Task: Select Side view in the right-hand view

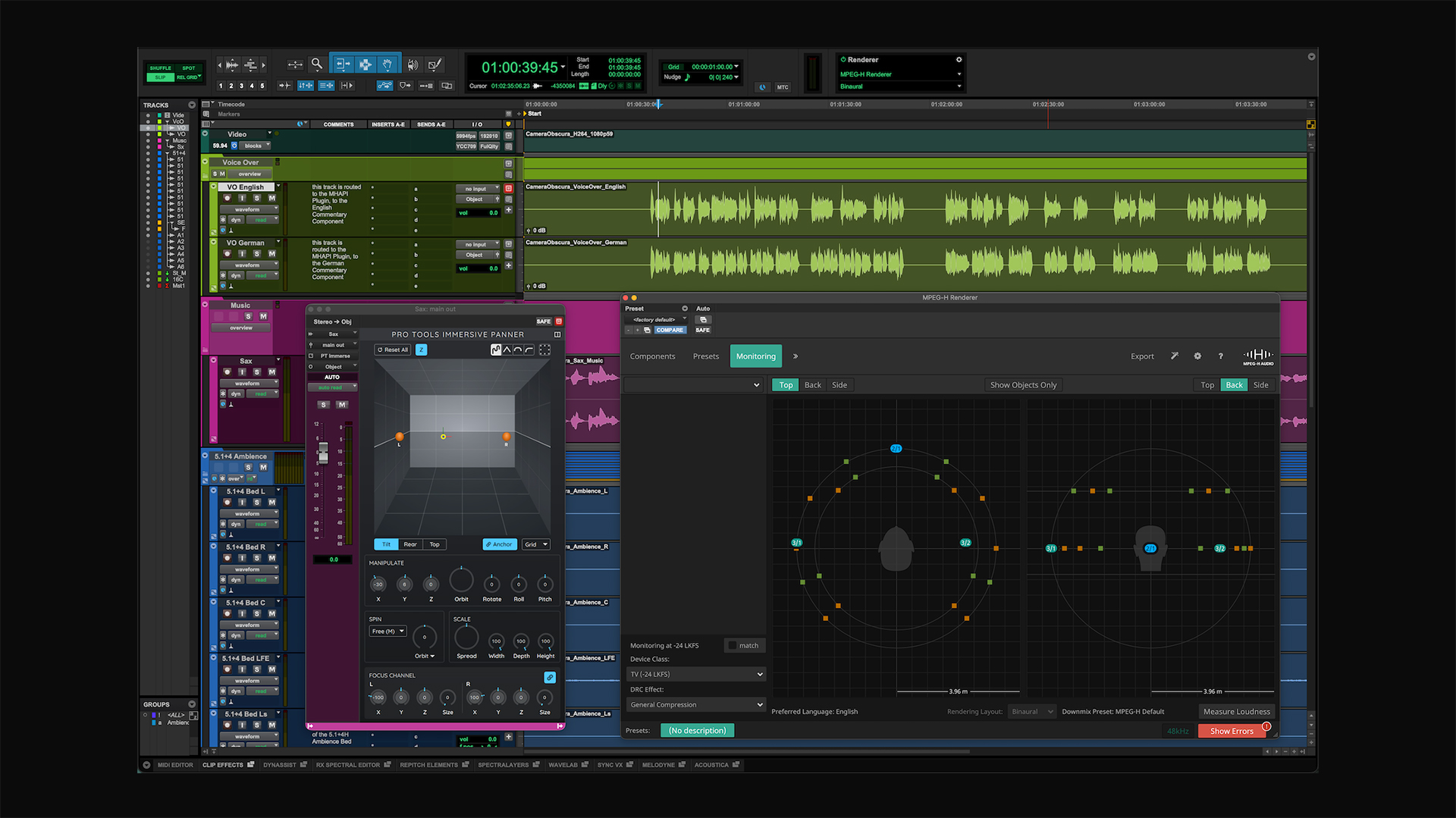Action: [1260, 385]
